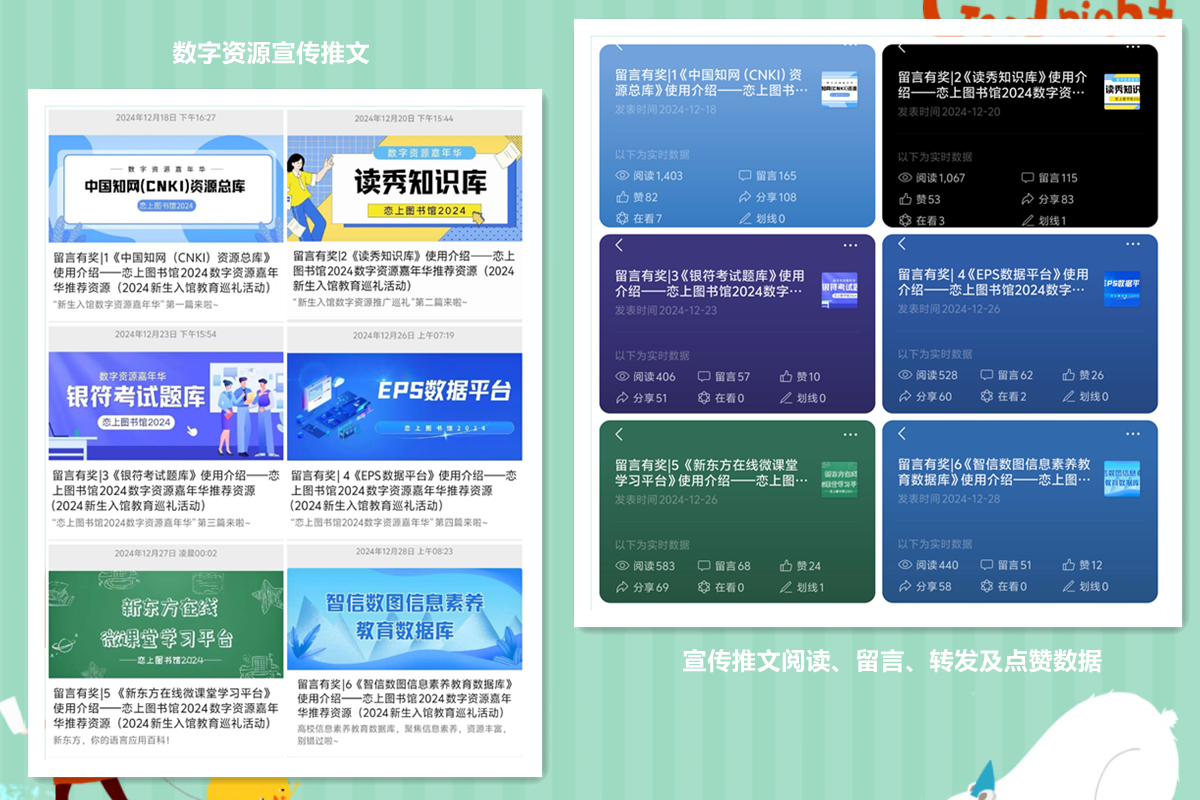Click the share arrow icon beside 分享 51

622,398
